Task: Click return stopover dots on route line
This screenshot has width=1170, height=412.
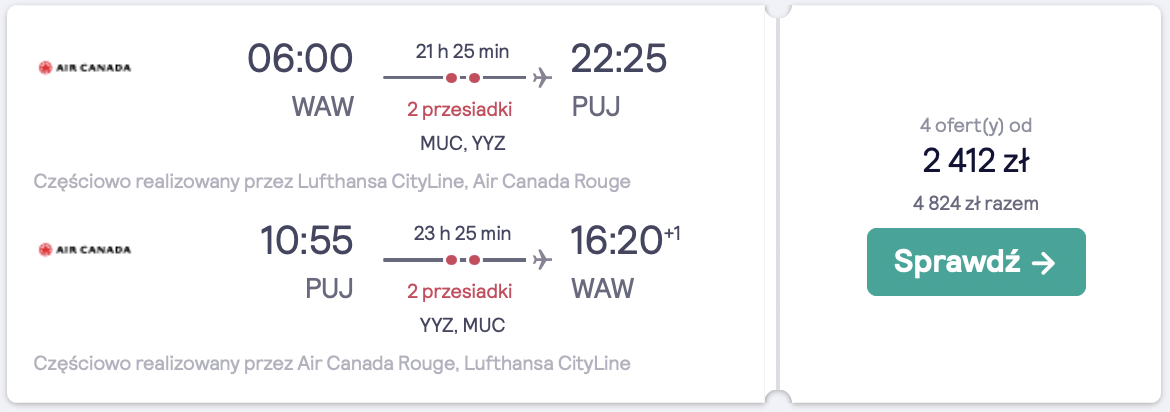Action: (463, 260)
